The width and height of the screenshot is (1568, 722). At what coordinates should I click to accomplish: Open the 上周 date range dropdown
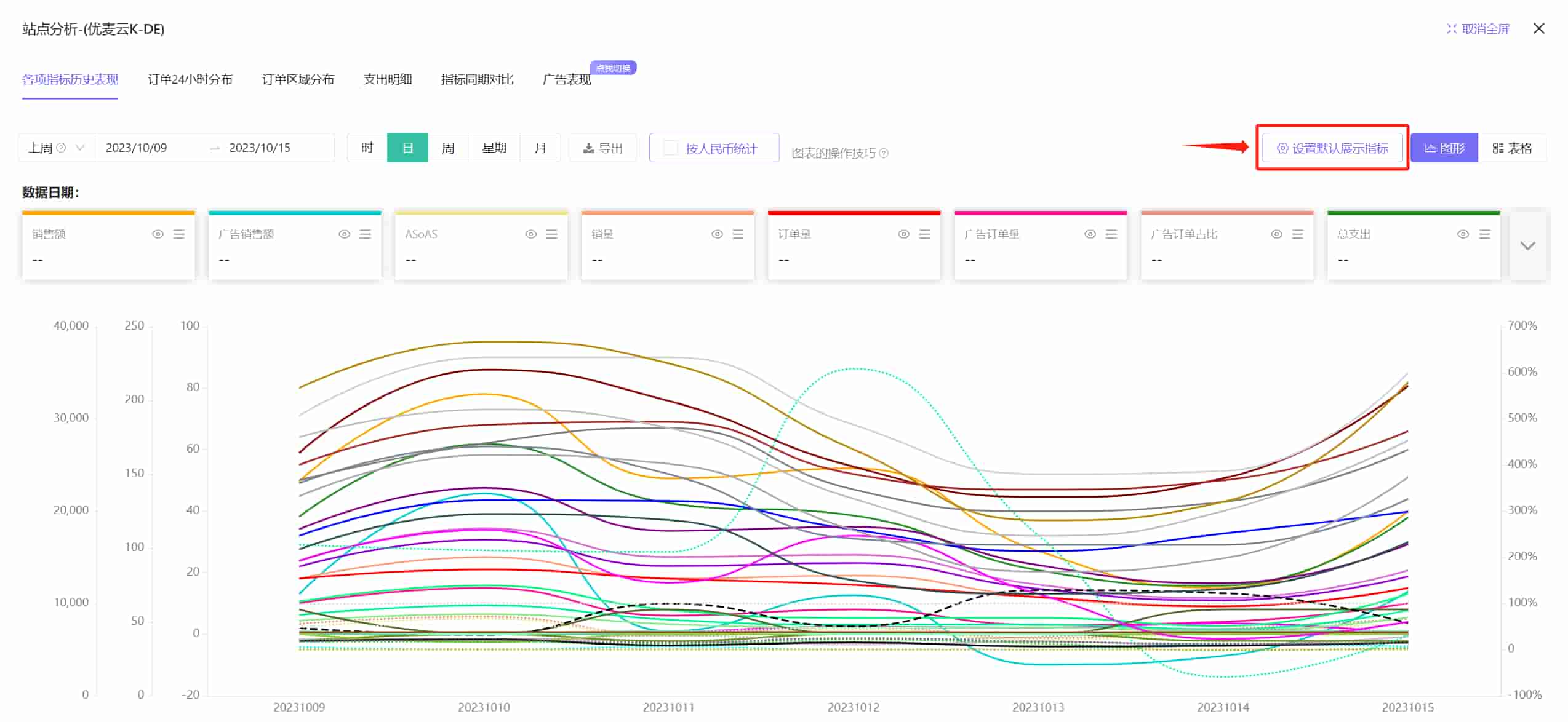57,148
